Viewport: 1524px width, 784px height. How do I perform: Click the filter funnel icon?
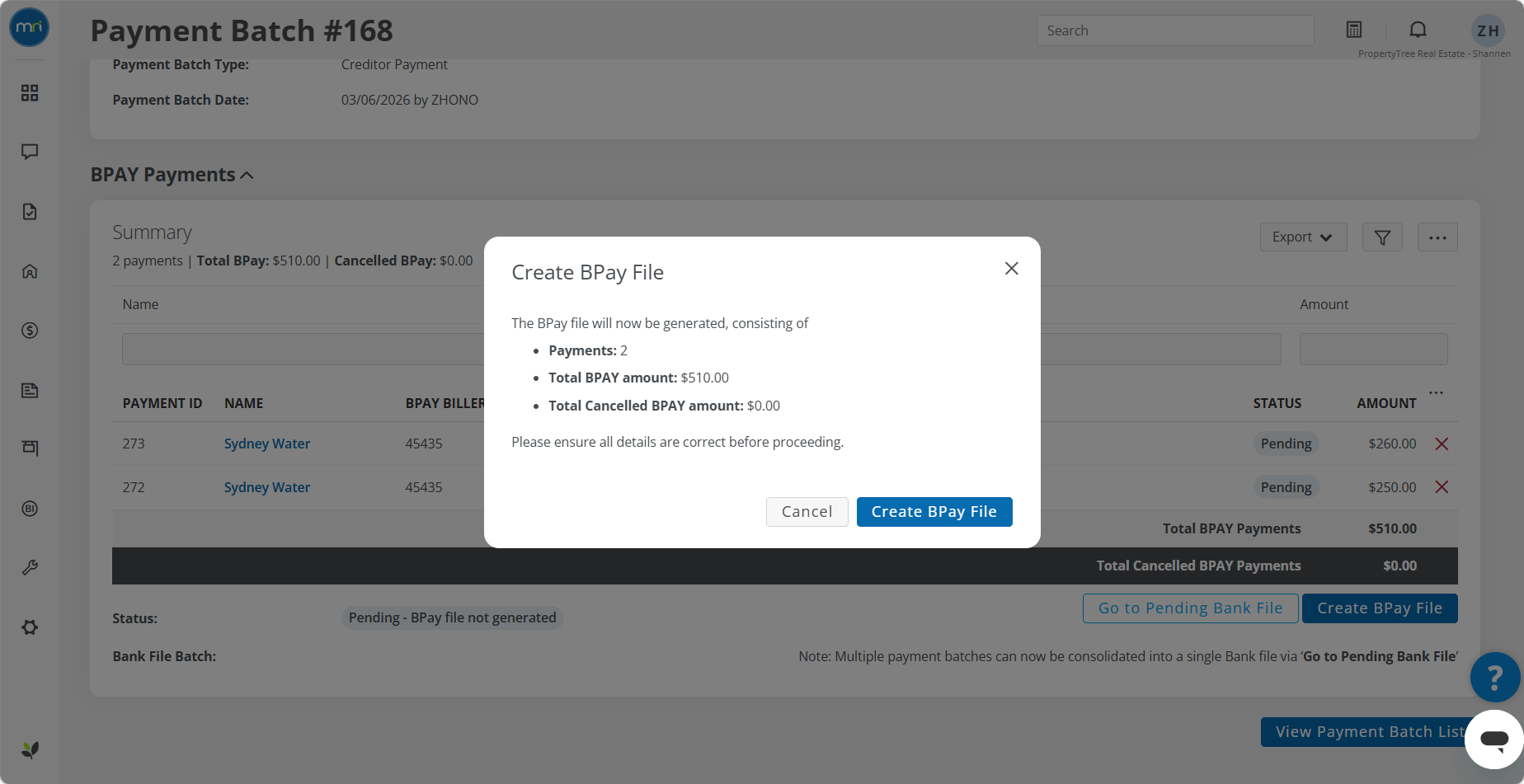coord(1382,237)
